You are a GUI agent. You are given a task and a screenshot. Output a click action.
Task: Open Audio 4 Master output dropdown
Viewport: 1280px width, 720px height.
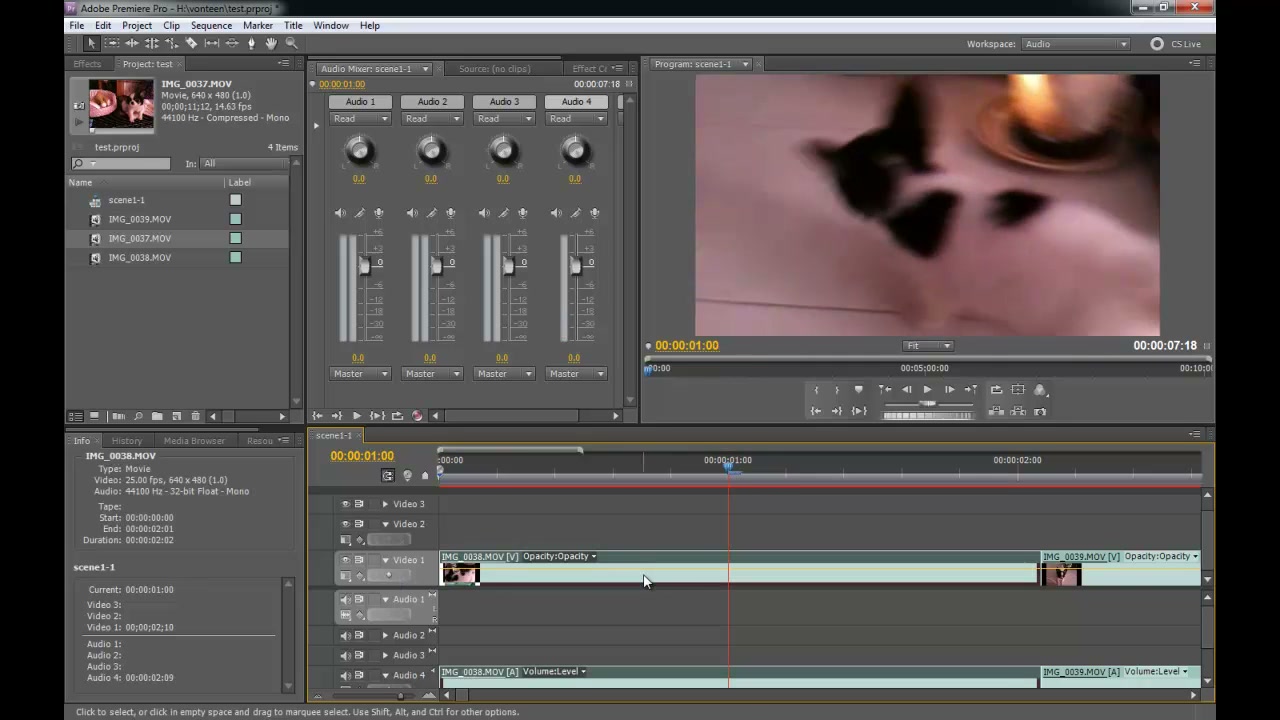(x=576, y=374)
